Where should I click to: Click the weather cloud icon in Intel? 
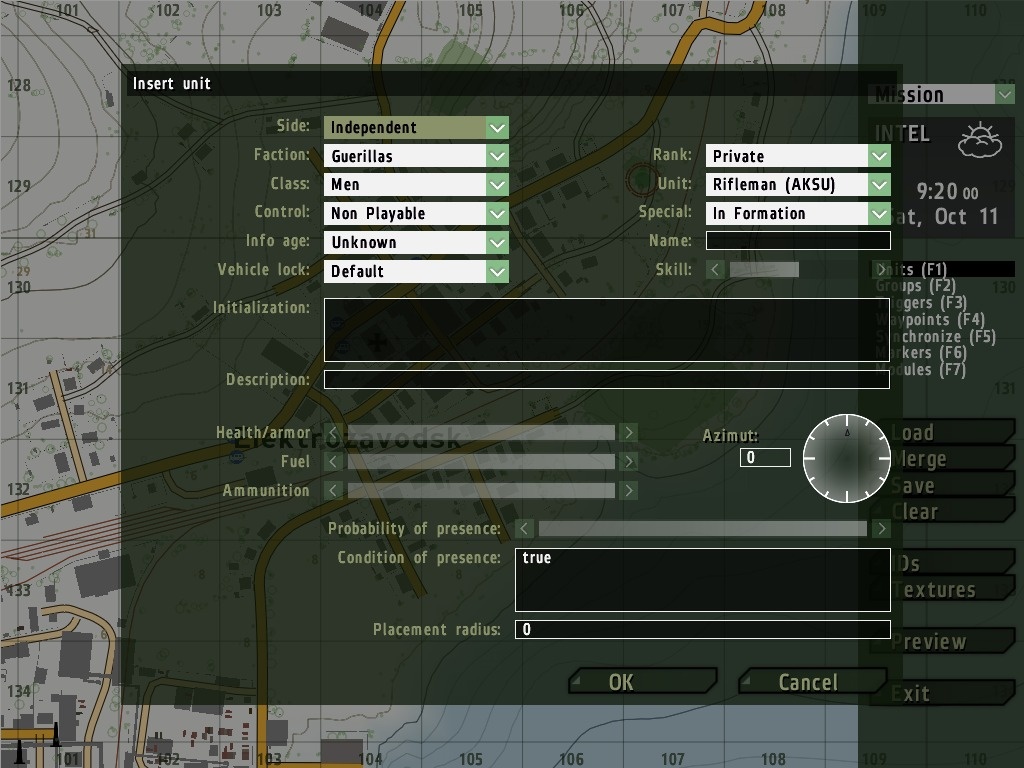click(980, 142)
